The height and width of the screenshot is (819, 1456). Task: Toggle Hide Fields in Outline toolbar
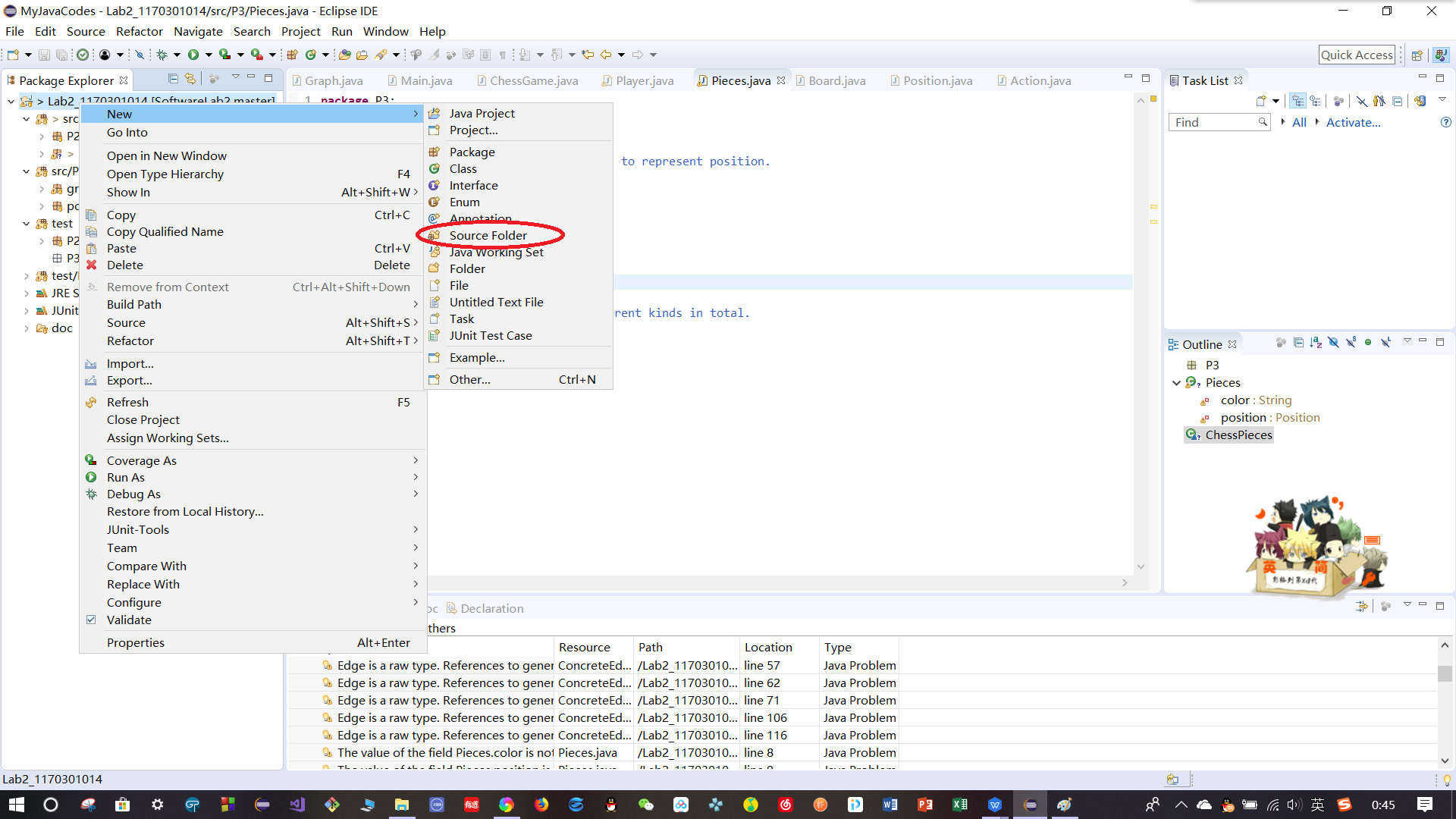point(1333,343)
